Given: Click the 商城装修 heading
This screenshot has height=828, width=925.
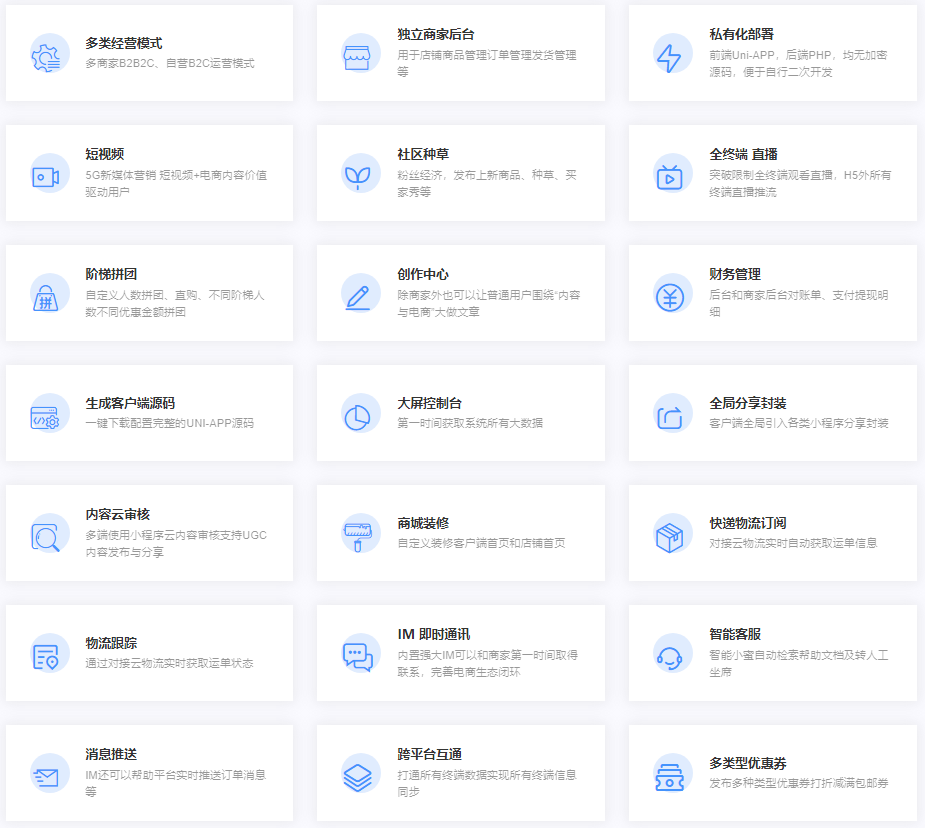Looking at the screenshot, I should pos(423,523).
